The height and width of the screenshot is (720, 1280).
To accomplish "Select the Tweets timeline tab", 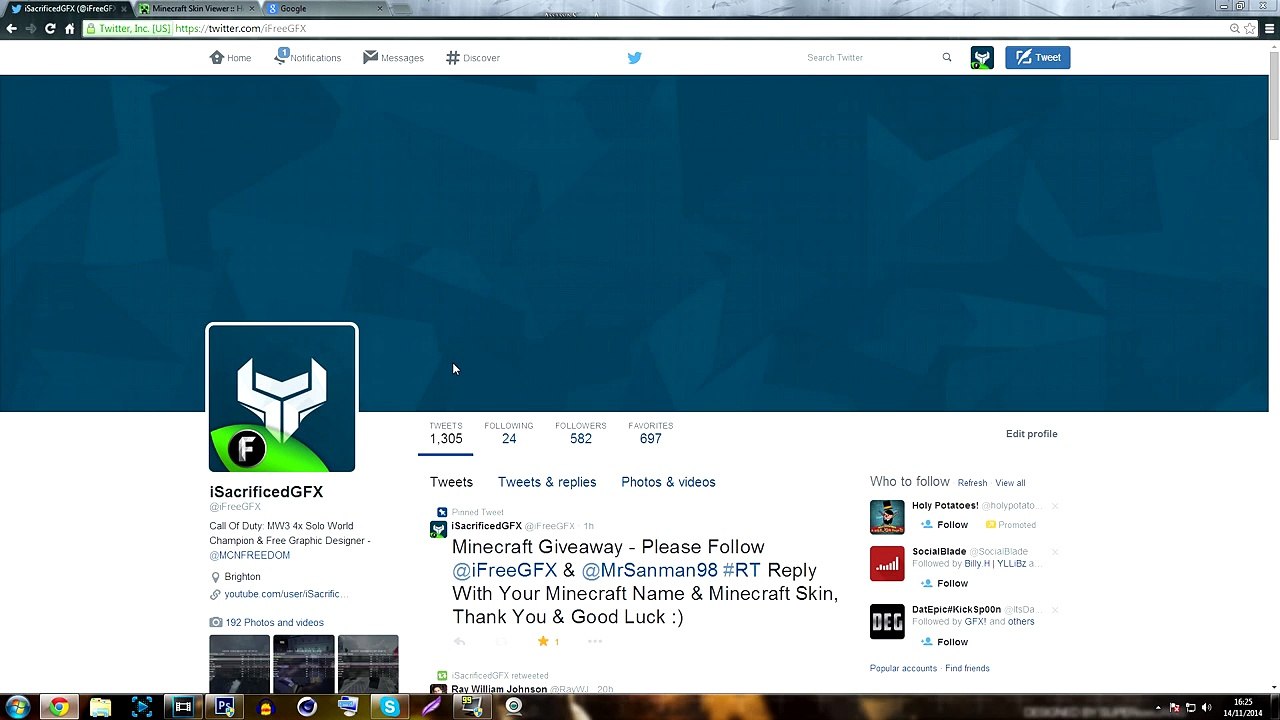I will click(x=451, y=482).
